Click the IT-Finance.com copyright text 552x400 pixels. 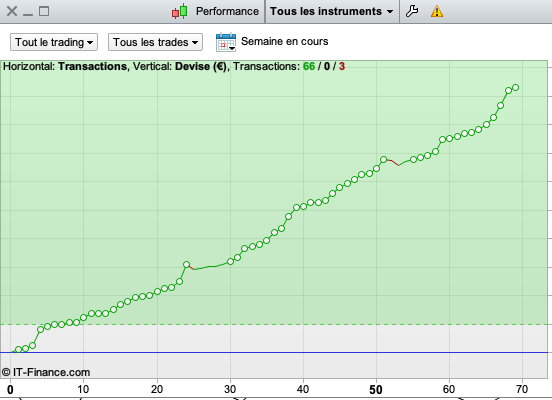click(x=46, y=372)
